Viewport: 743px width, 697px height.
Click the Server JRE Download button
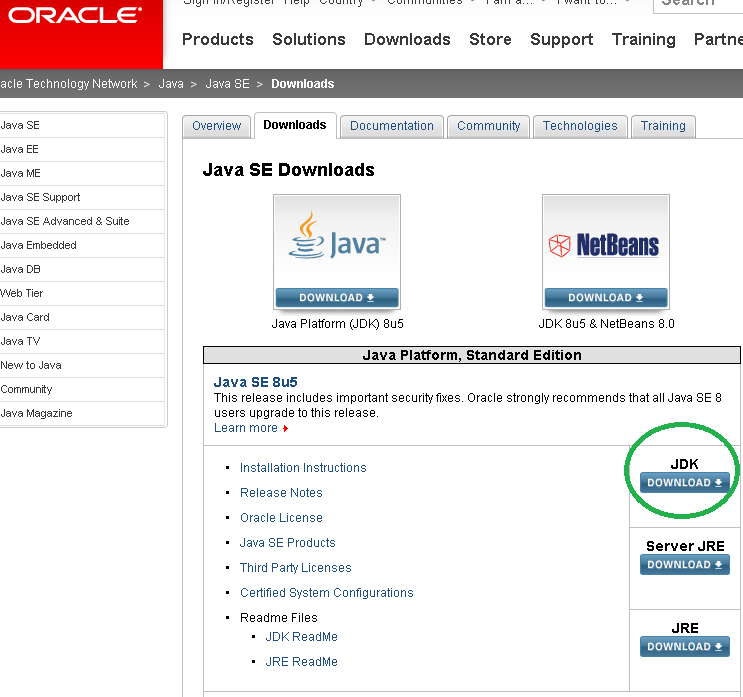click(x=684, y=564)
